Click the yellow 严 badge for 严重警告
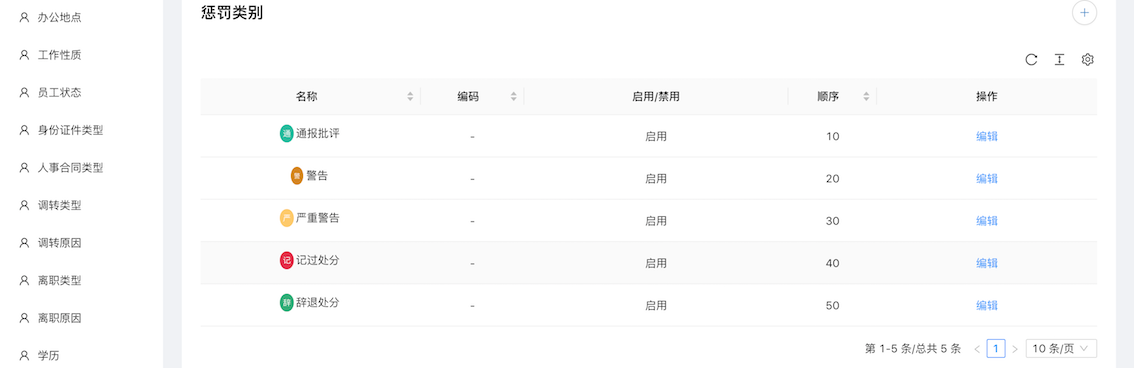Image resolution: width=1134 pixels, height=368 pixels. [286, 218]
